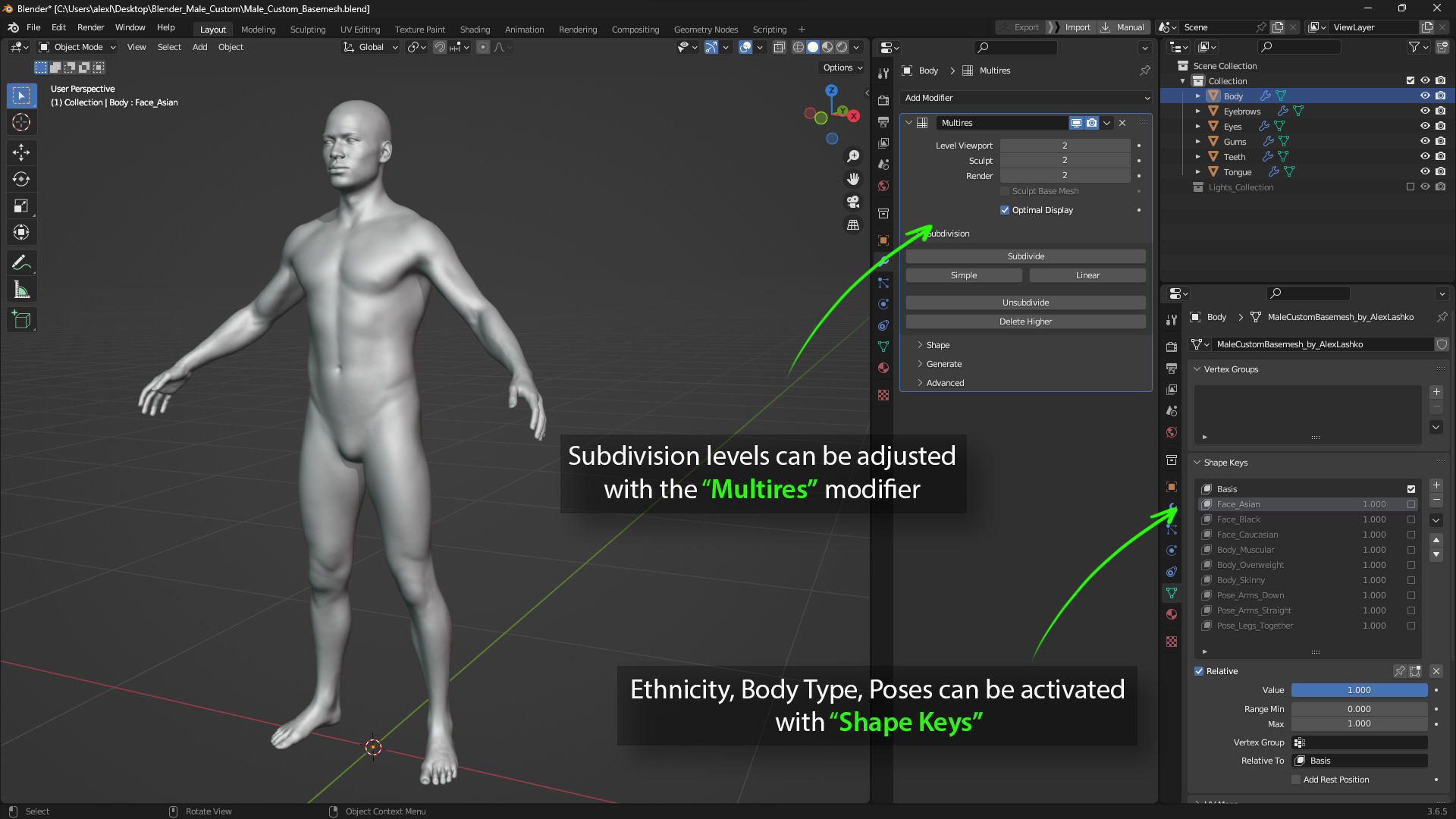The height and width of the screenshot is (819, 1456).
Task: Uncheck the Optimal Display checkbox
Action: 1005,210
